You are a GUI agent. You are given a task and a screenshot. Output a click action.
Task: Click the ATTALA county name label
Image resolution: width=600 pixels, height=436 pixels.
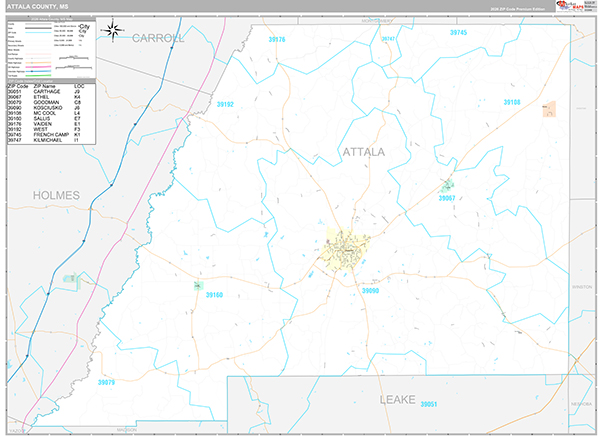(x=363, y=152)
